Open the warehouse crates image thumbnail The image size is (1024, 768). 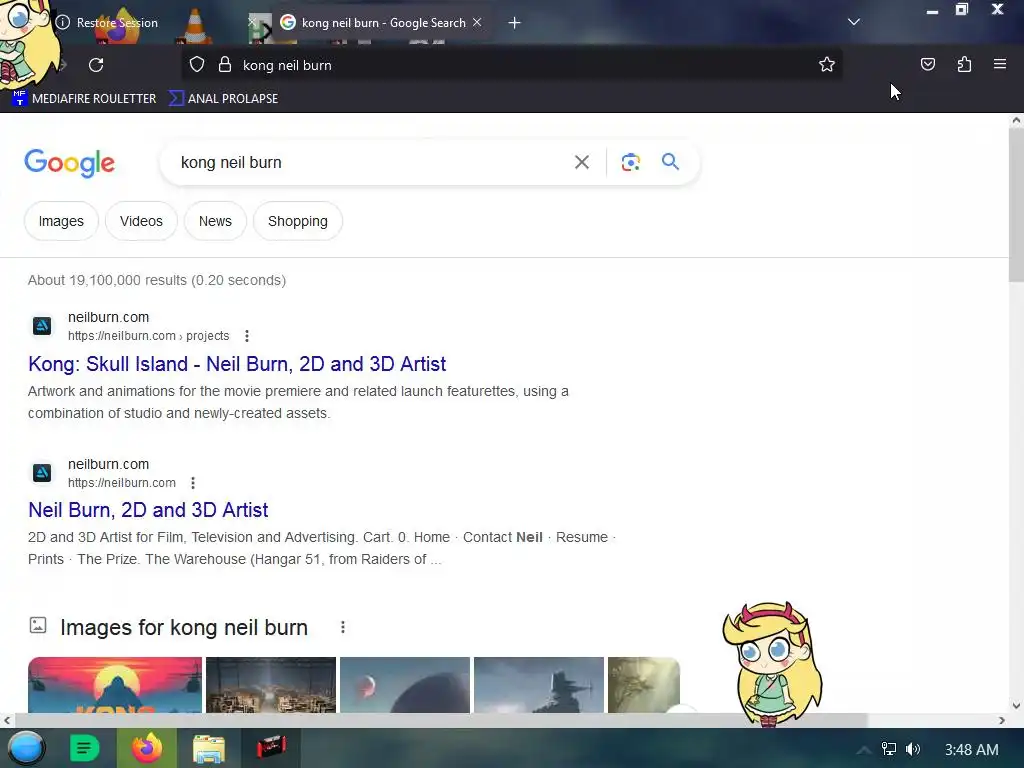tap(271, 684)
